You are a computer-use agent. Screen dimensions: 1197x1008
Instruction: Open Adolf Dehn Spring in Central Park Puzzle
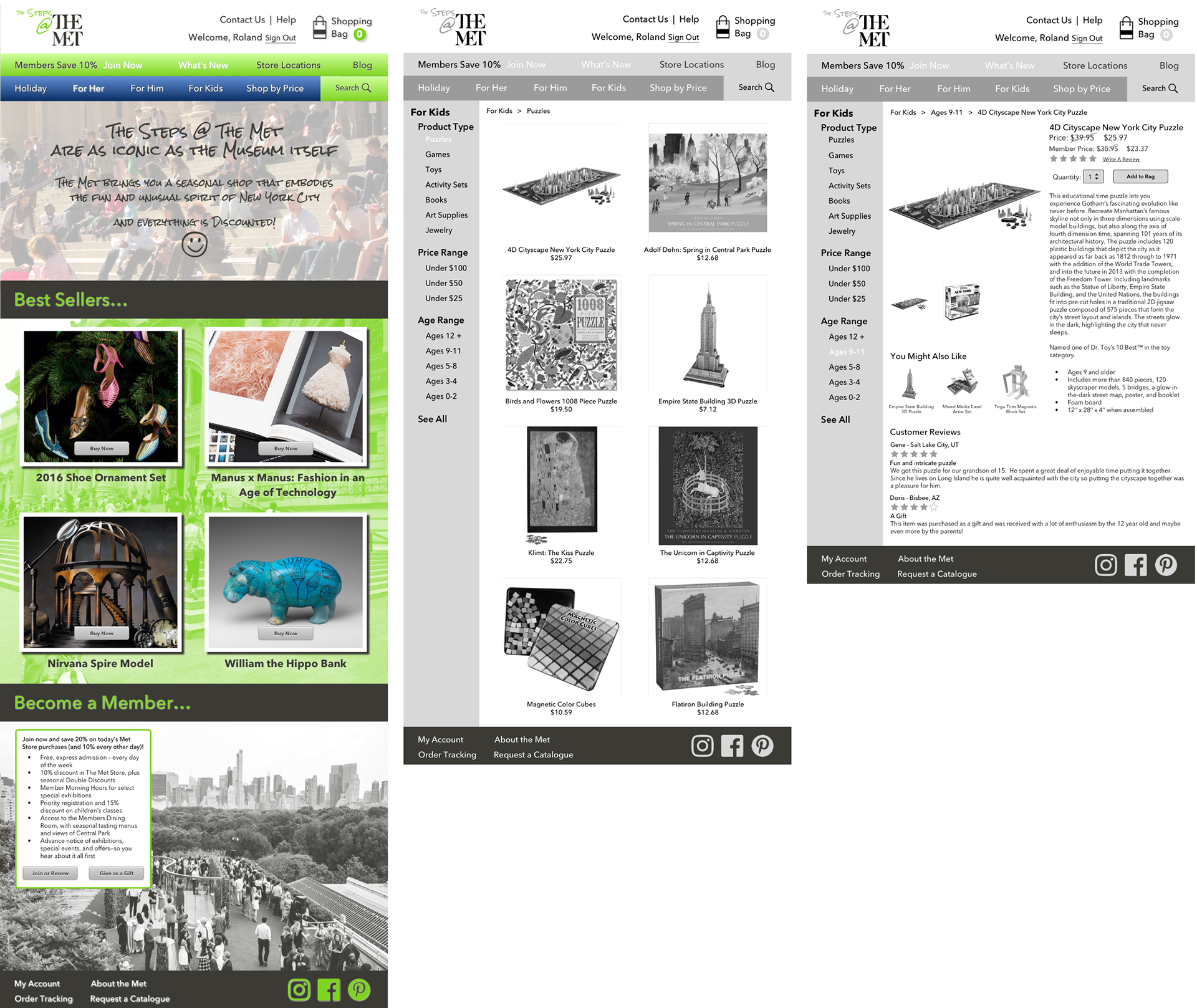(x=708, y=182)
